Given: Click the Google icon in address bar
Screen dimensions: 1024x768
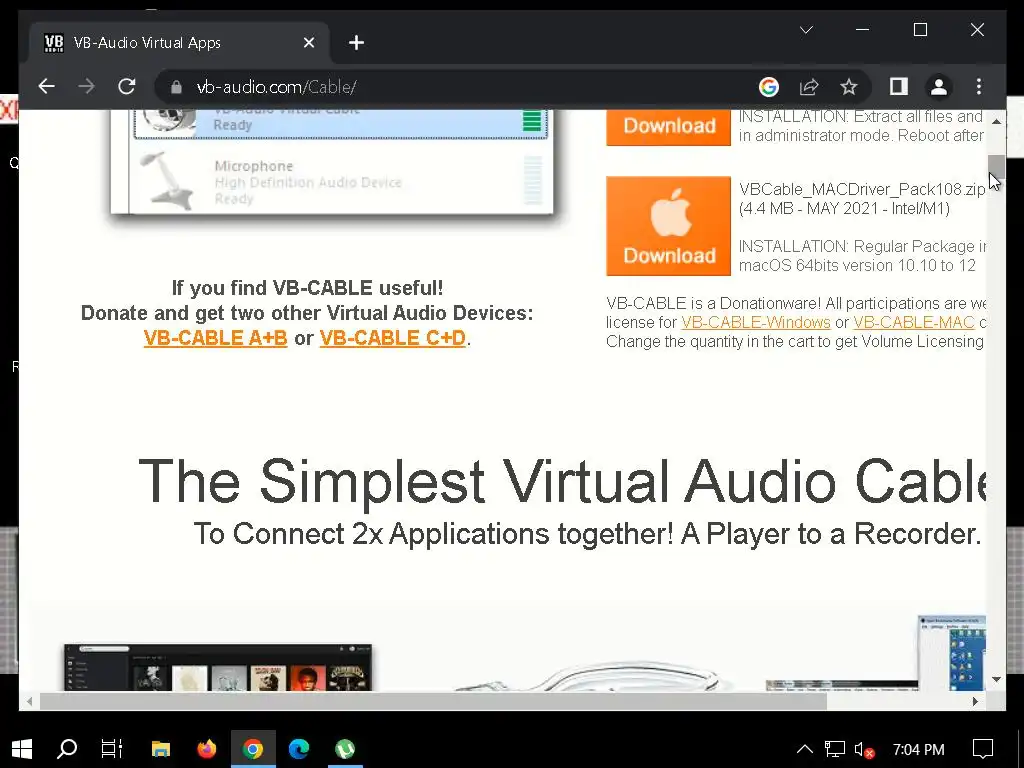Looking at the screenshot, I should 769,87.
